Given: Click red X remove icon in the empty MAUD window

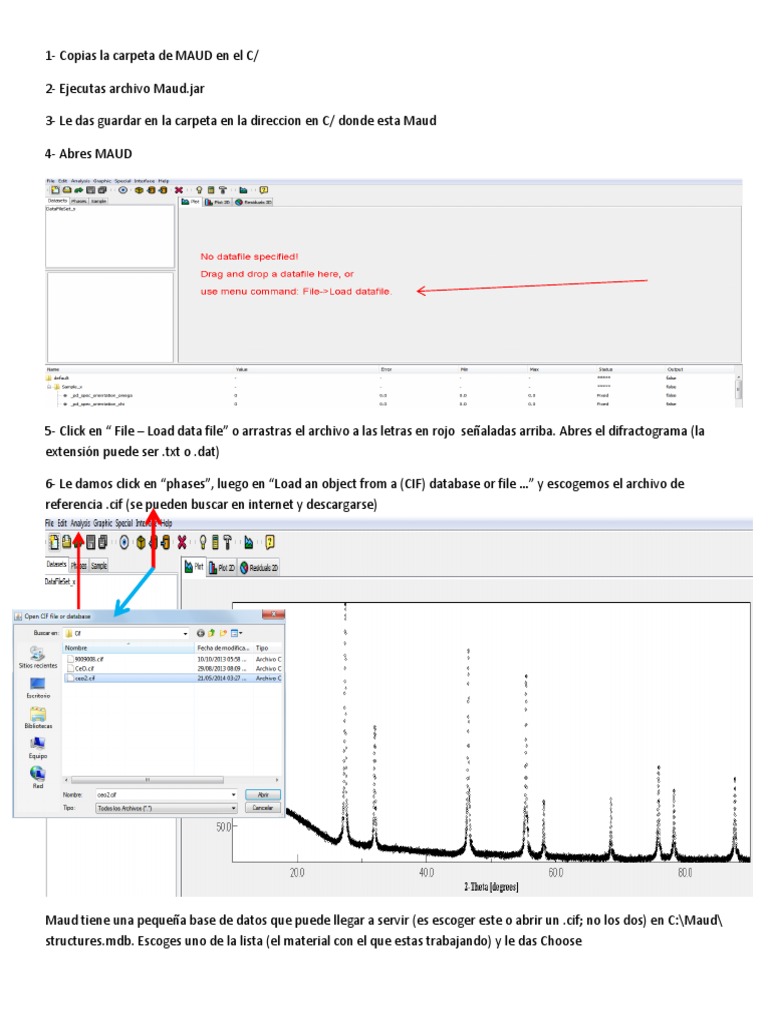Looking at the screenshot, I should [x=178, y=190].
